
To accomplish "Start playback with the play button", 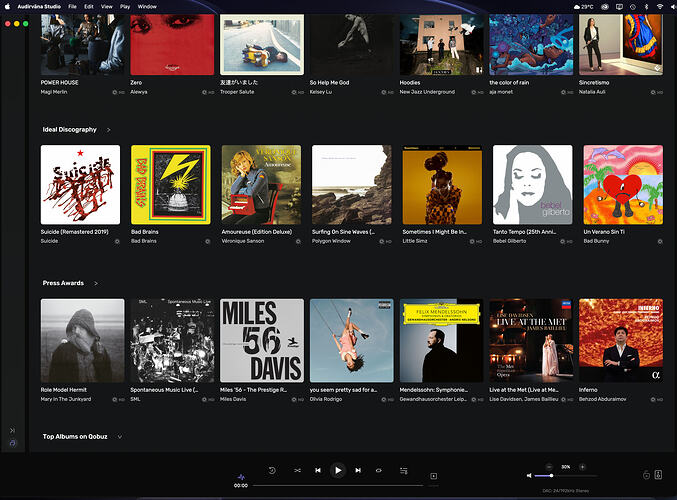I will 338,470.
